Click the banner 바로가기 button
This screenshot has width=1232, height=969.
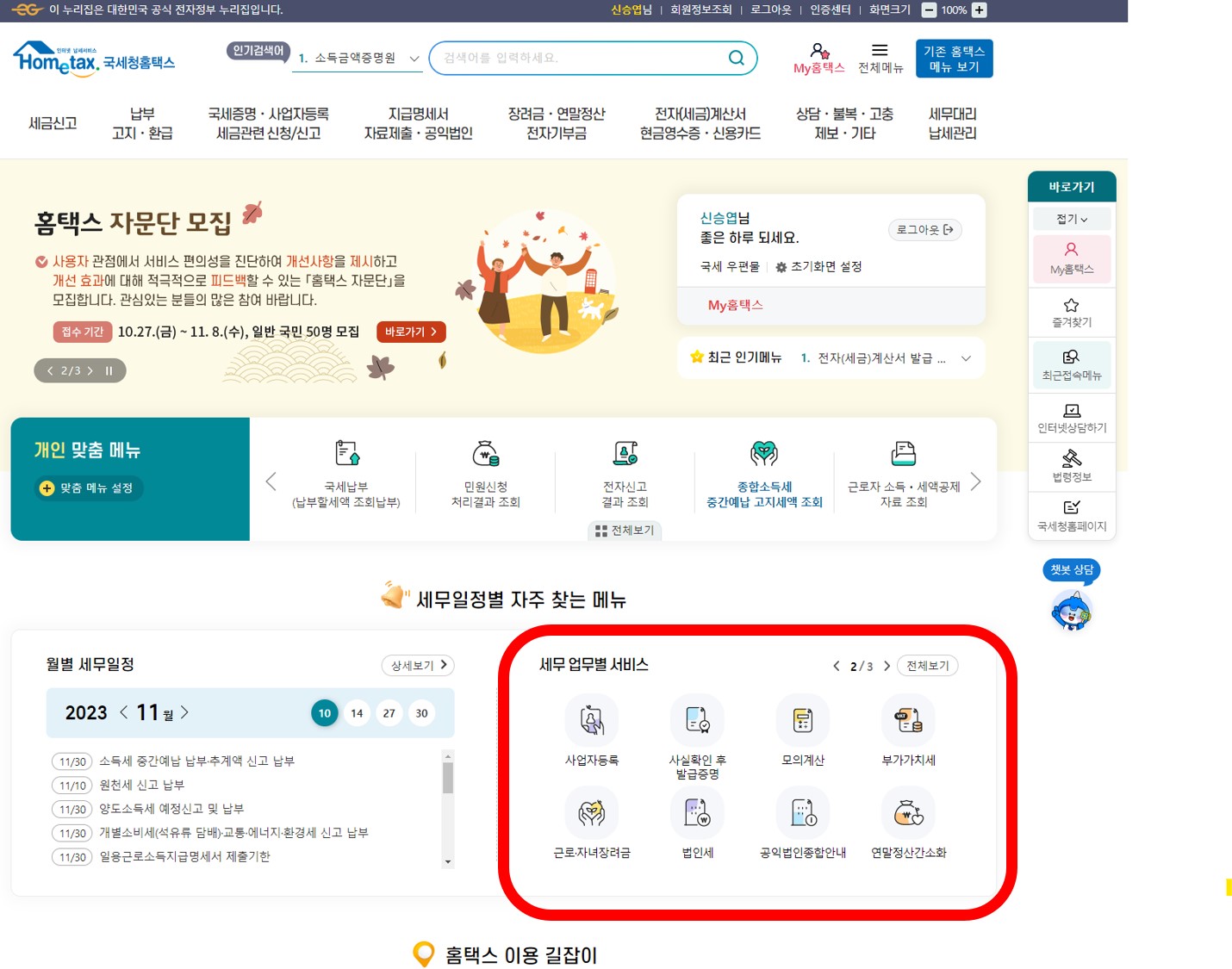411,332
